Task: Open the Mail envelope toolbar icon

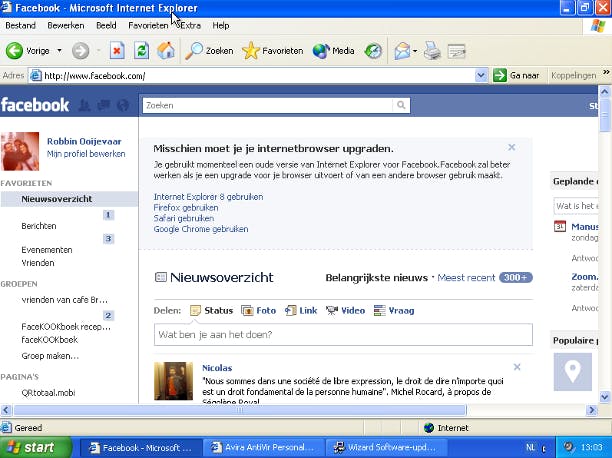Action: 402,51
